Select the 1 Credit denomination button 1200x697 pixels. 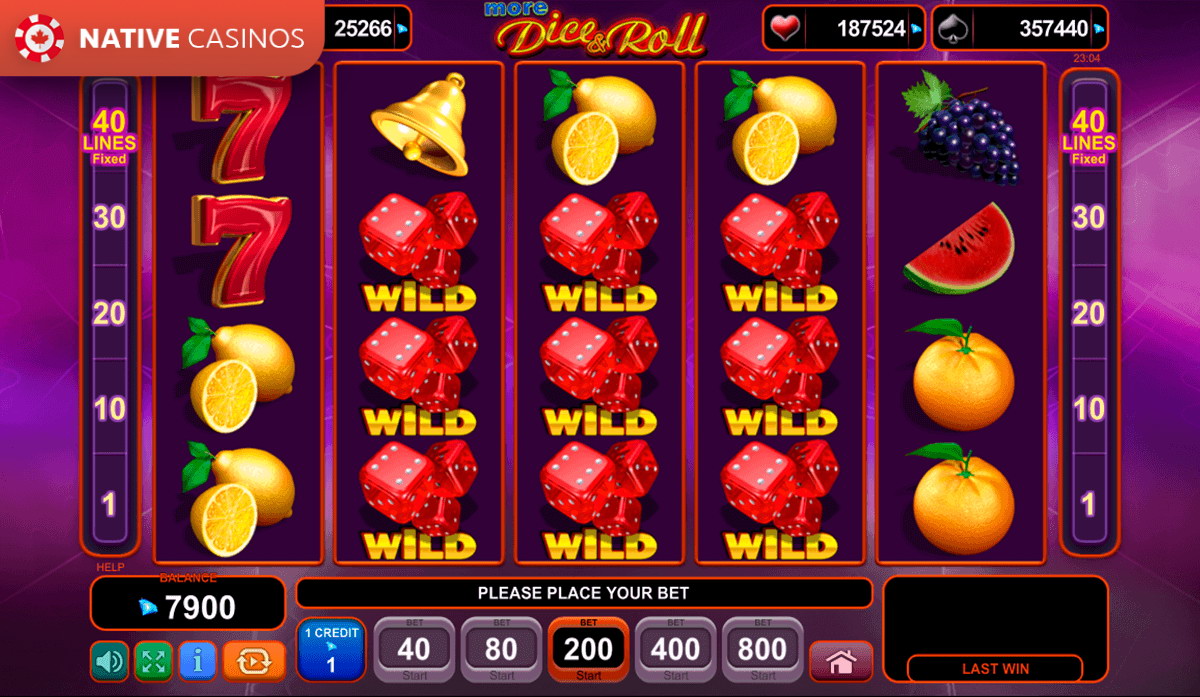pos(331,649)
